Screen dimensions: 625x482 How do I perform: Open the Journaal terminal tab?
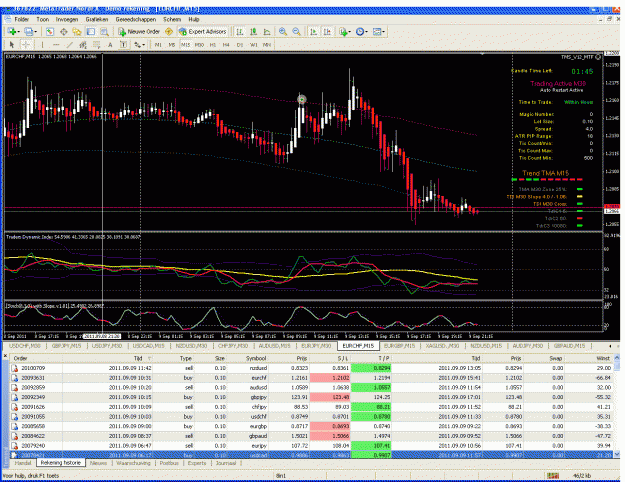click(226, 463)
